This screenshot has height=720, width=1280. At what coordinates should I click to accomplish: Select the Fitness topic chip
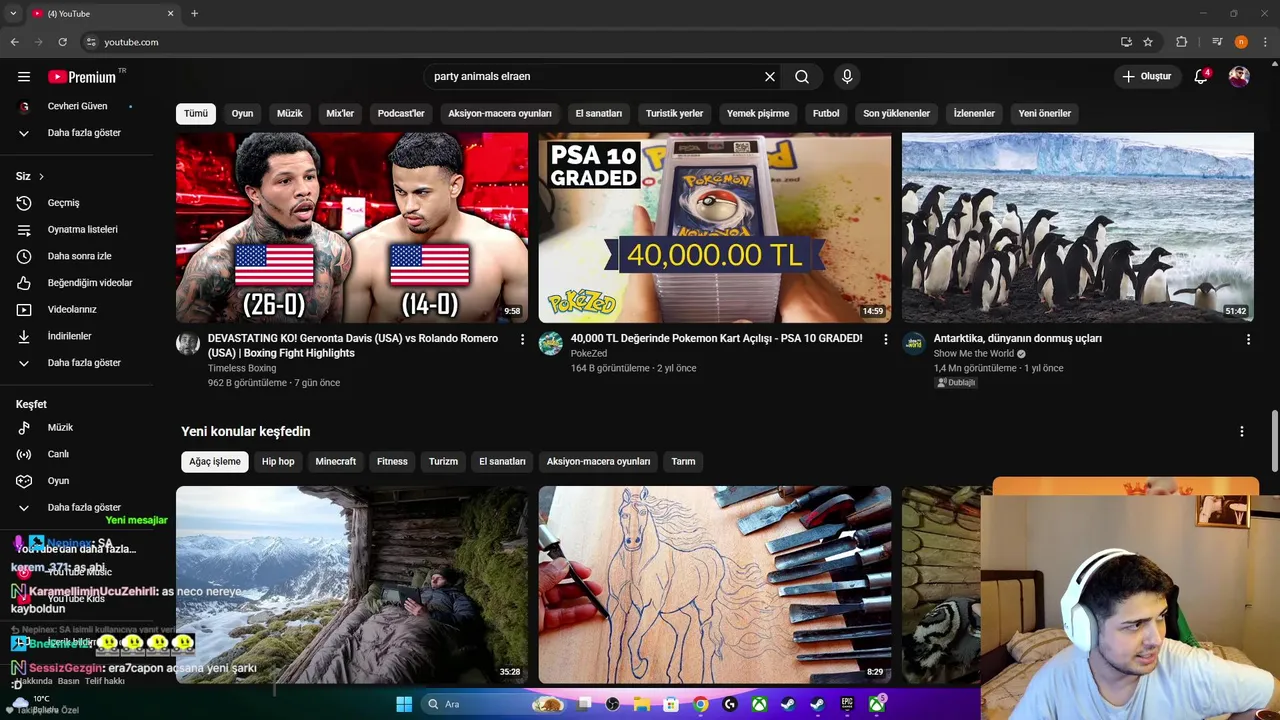(x=392, y=461)
